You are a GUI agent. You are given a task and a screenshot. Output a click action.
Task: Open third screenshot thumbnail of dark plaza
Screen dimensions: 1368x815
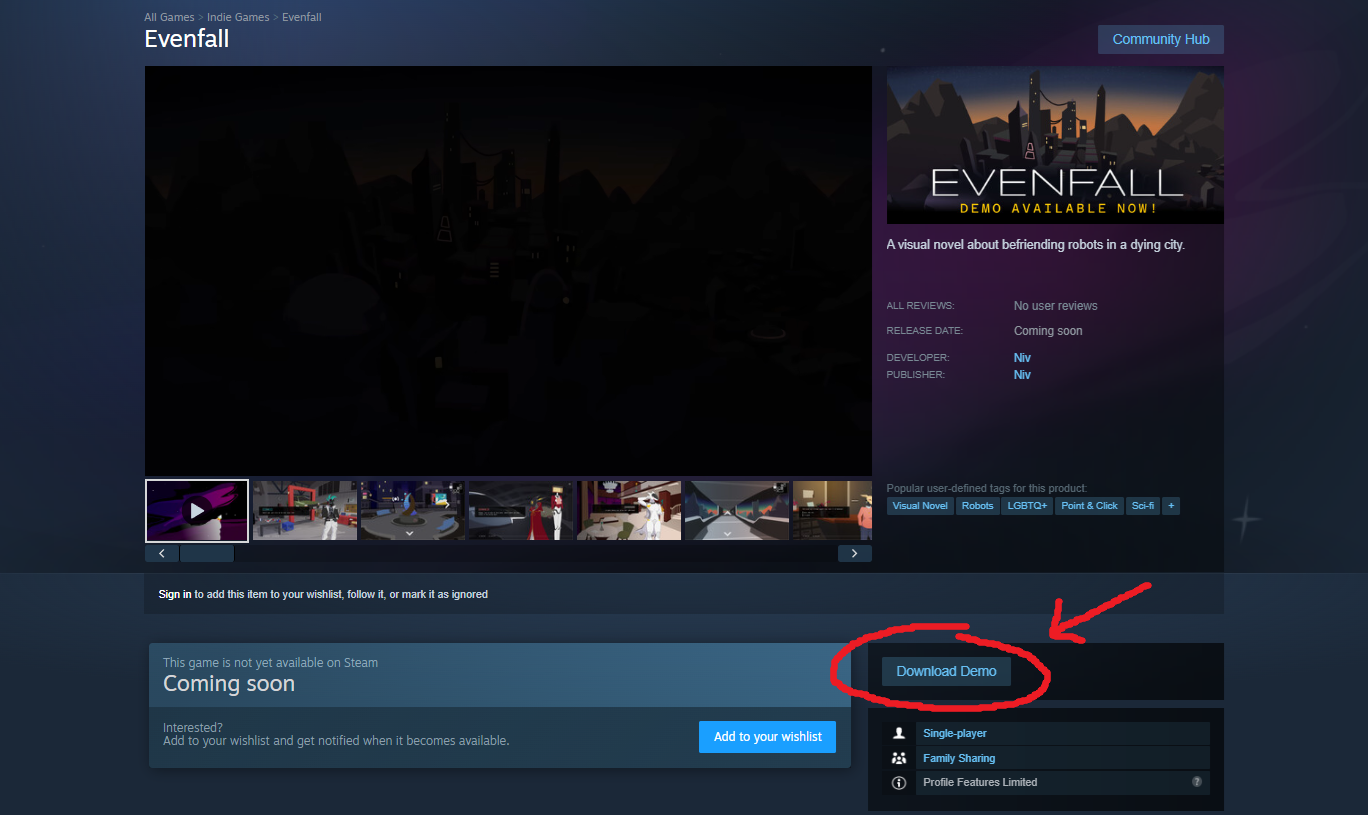point(413,511)
